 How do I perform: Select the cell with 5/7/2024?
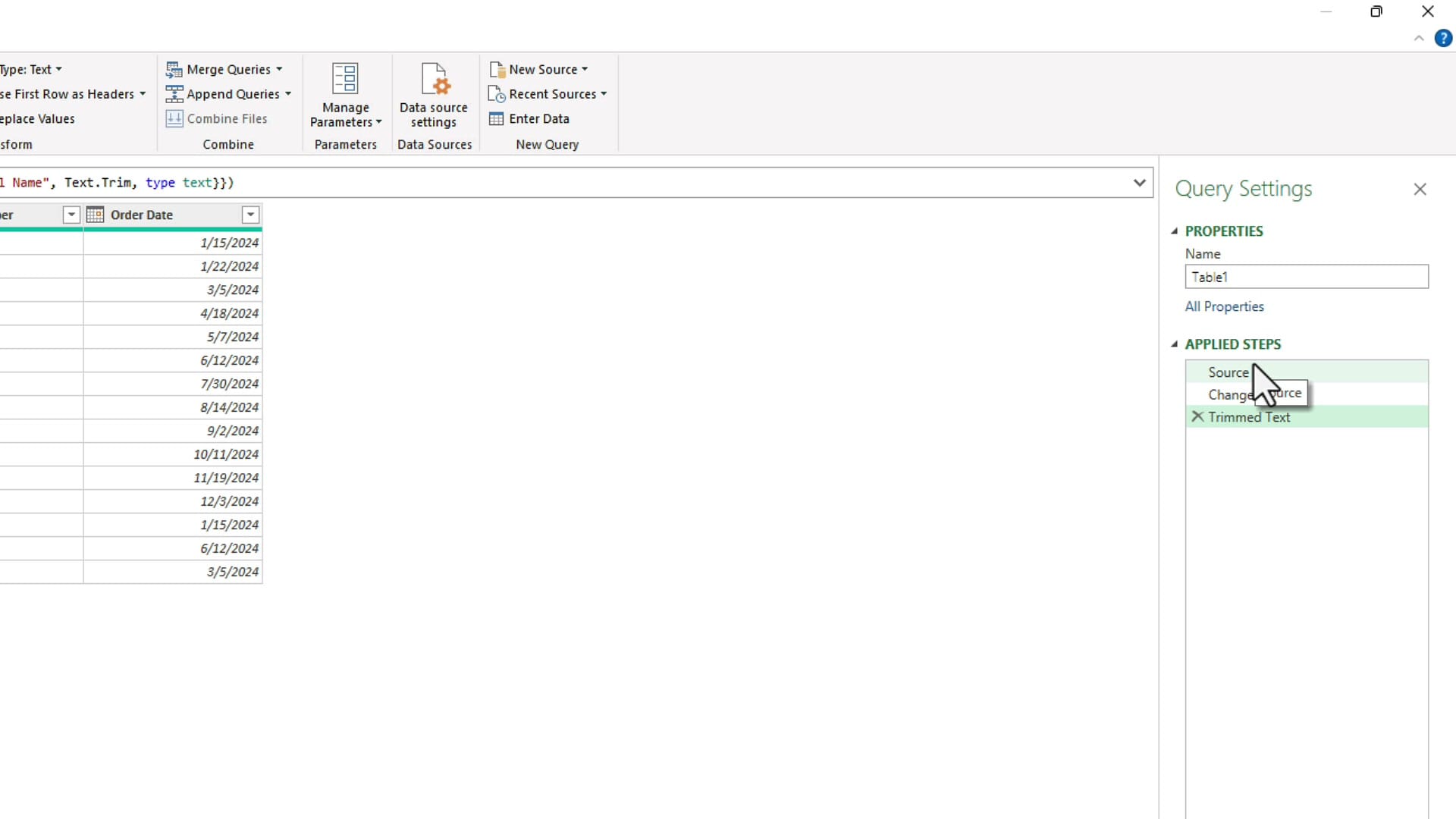point(172,337)
